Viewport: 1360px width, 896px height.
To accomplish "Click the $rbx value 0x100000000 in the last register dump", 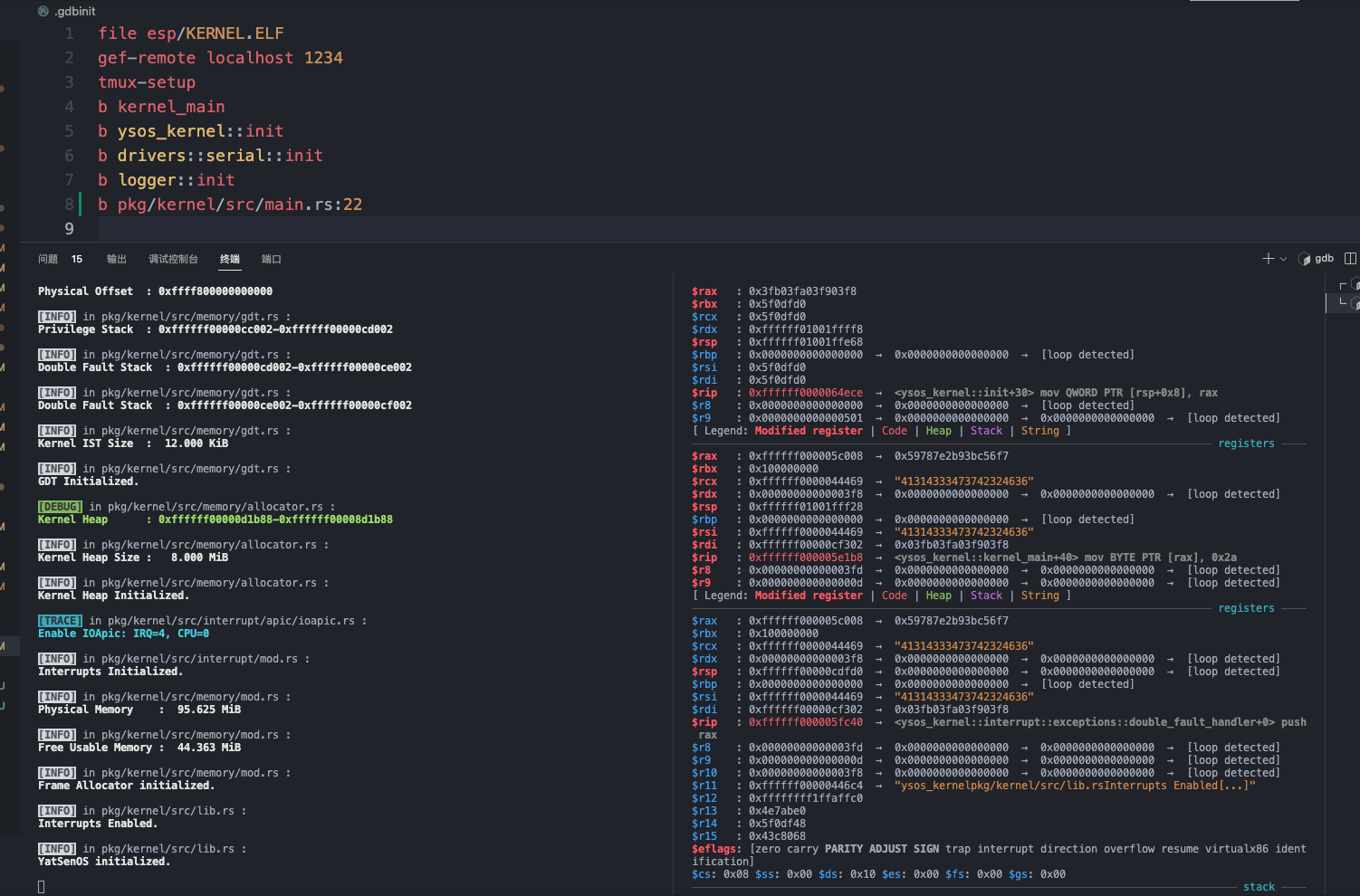I will point(783,634).
